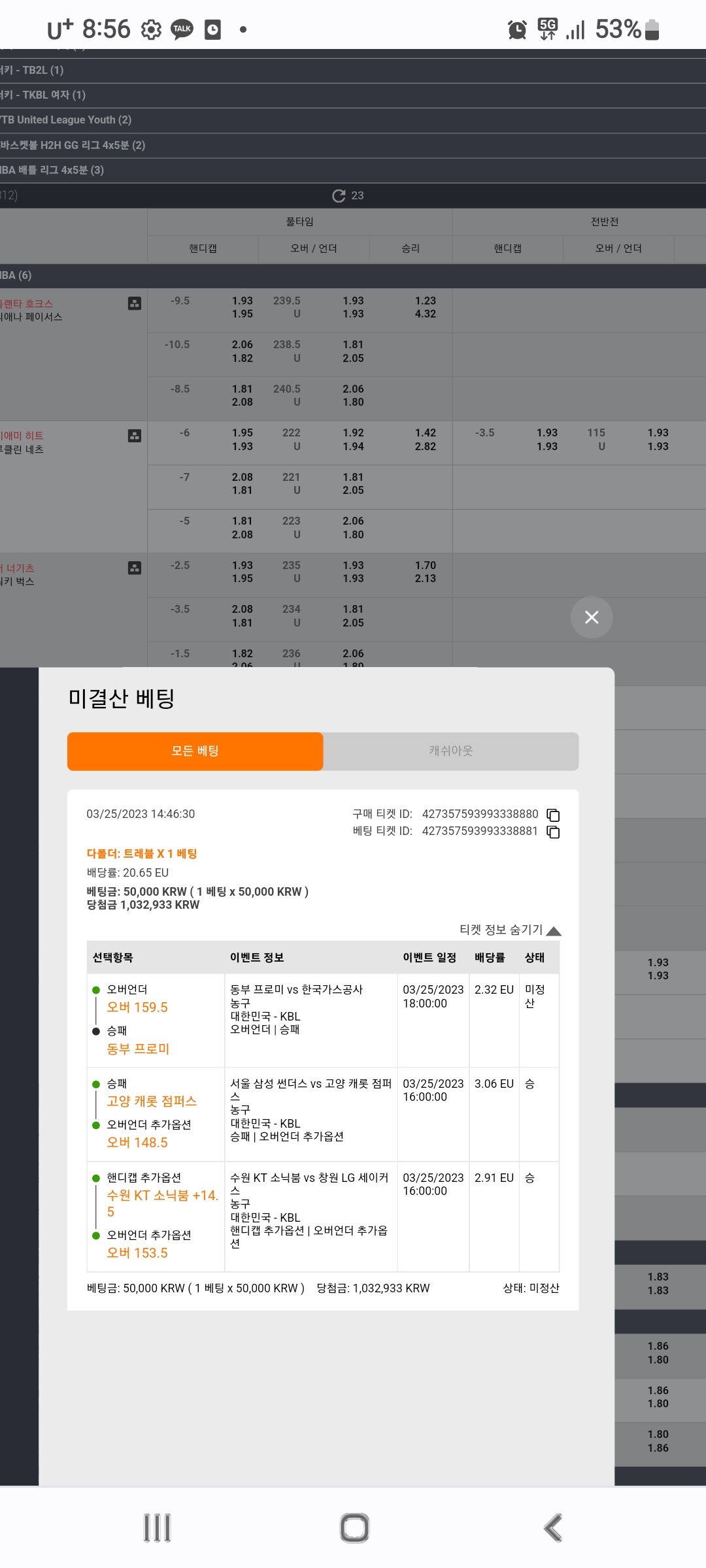This screenshot has height=1568, width=706.
Task: Click the refresh odds icon next to 23
Action: (x=339, y=195)
